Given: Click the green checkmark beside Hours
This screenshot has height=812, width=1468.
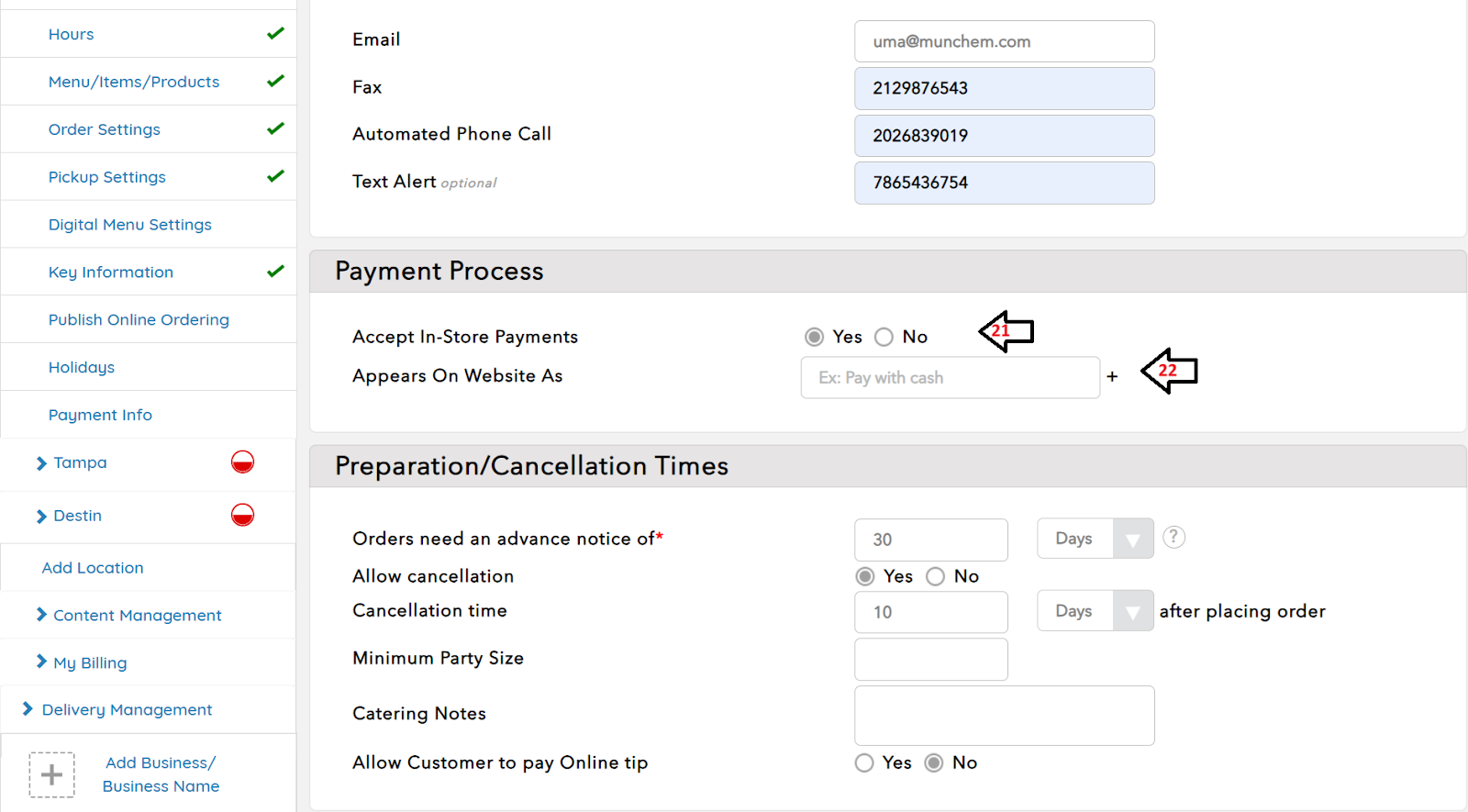Looking at the screenshot, I should click(275, 34).
